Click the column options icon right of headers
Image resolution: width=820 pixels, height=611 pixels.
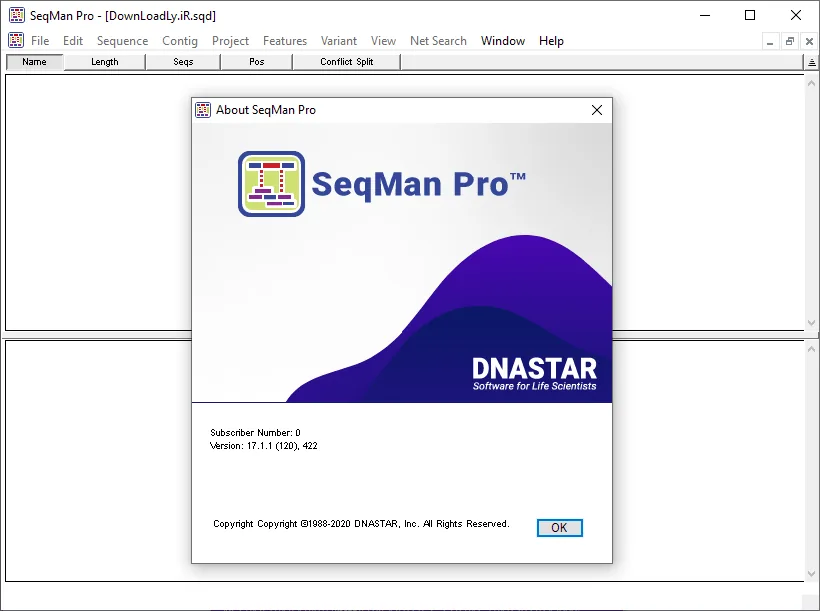811,62
